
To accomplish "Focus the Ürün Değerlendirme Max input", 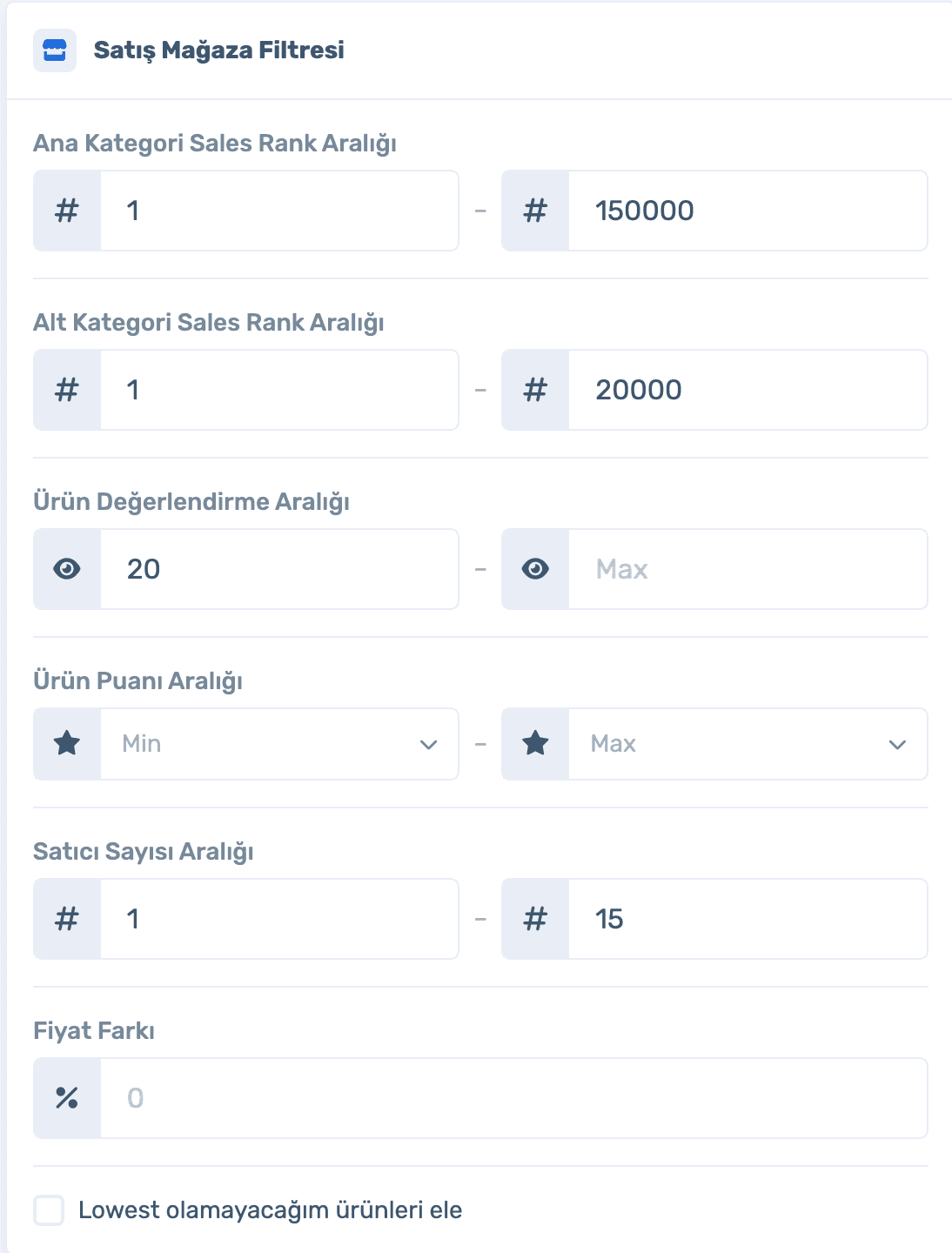I will click(x=748, y=569).
